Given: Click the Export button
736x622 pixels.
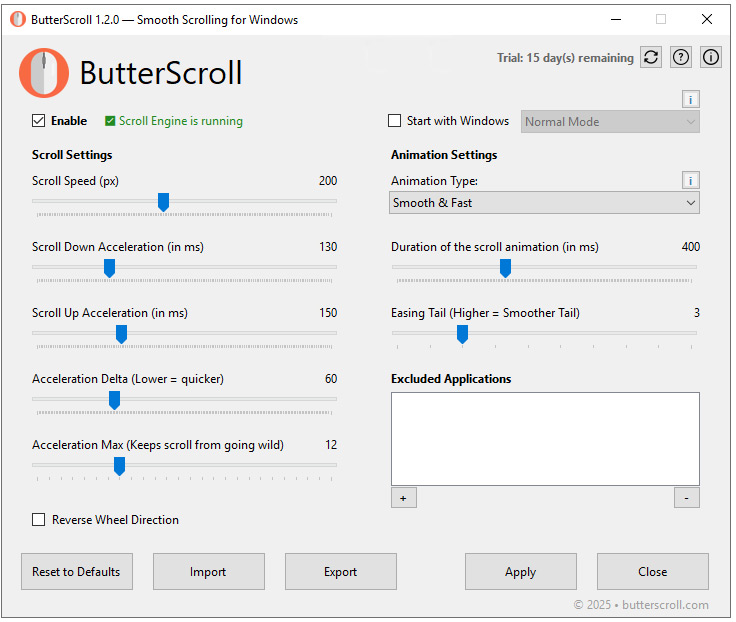Looking at the screenshot, I should [x=341, y=571].
